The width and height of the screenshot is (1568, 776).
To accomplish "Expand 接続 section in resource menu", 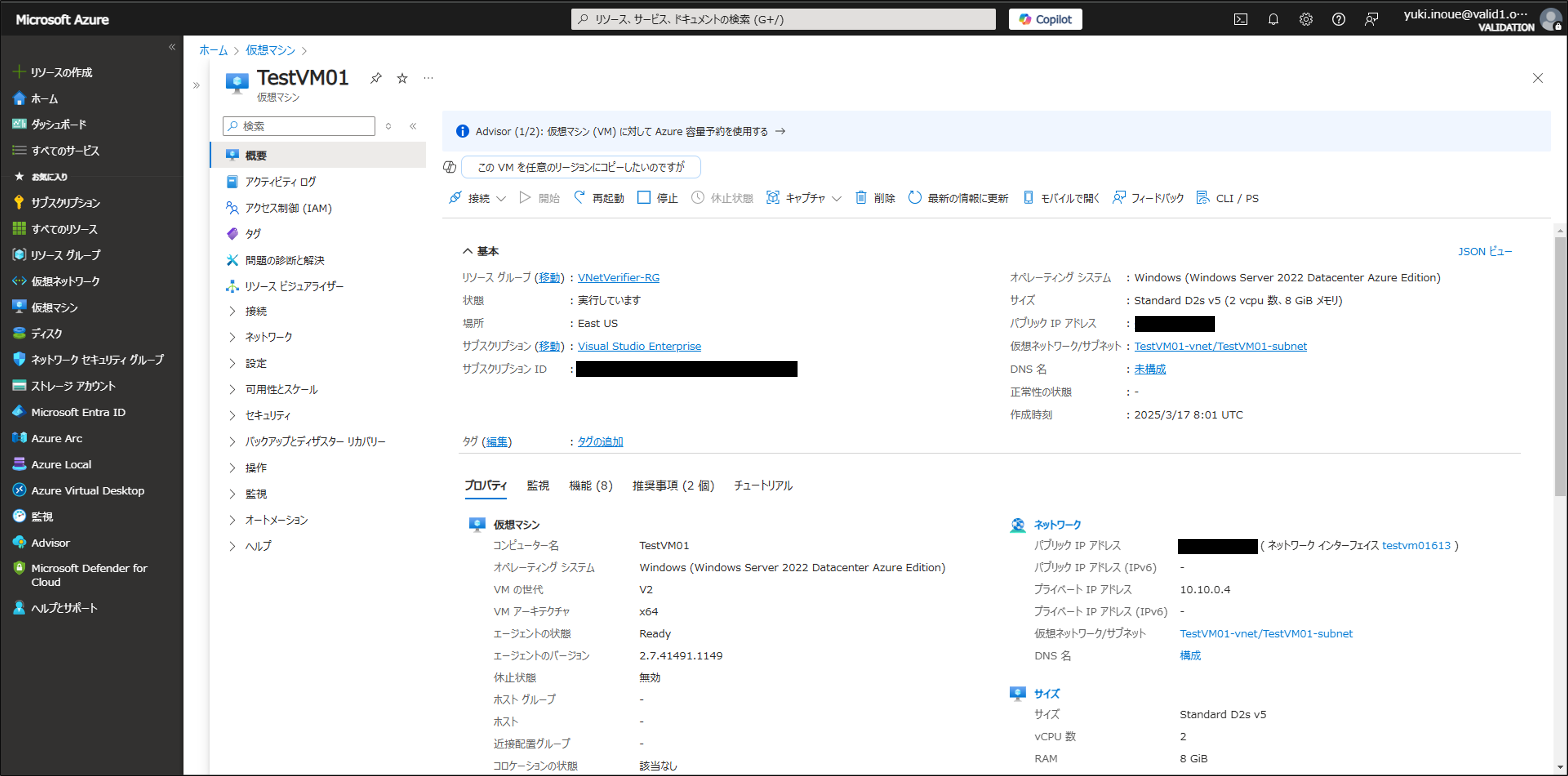I will click(248, 311).
